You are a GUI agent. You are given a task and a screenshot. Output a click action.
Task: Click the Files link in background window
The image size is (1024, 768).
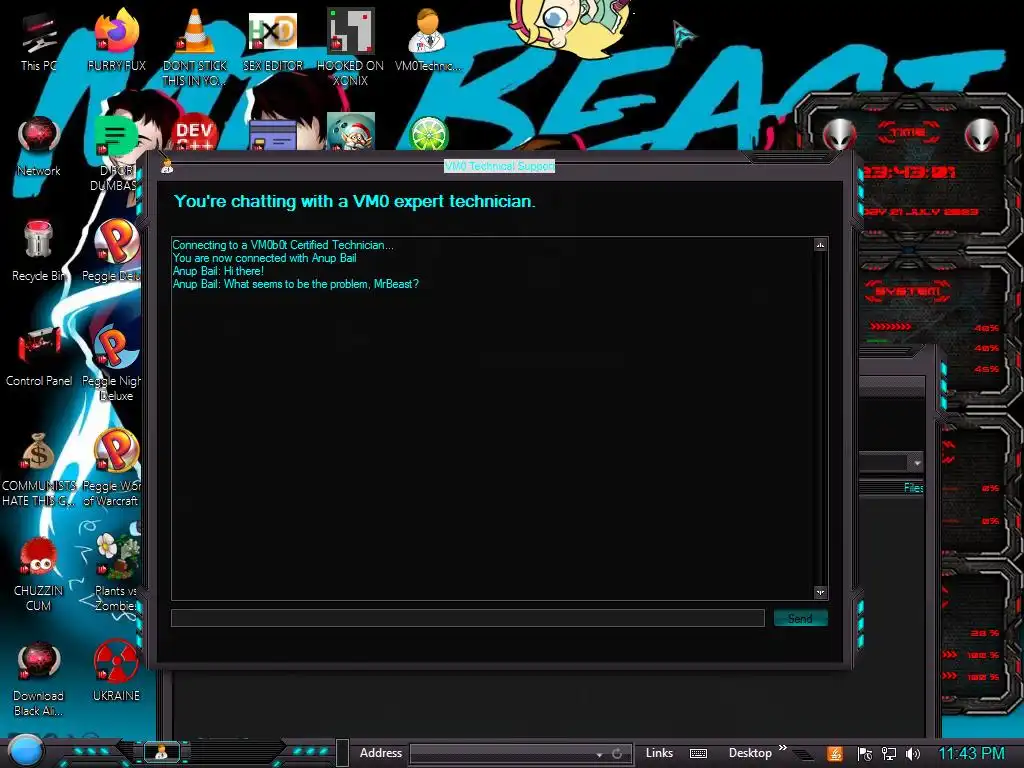(913, 488)
